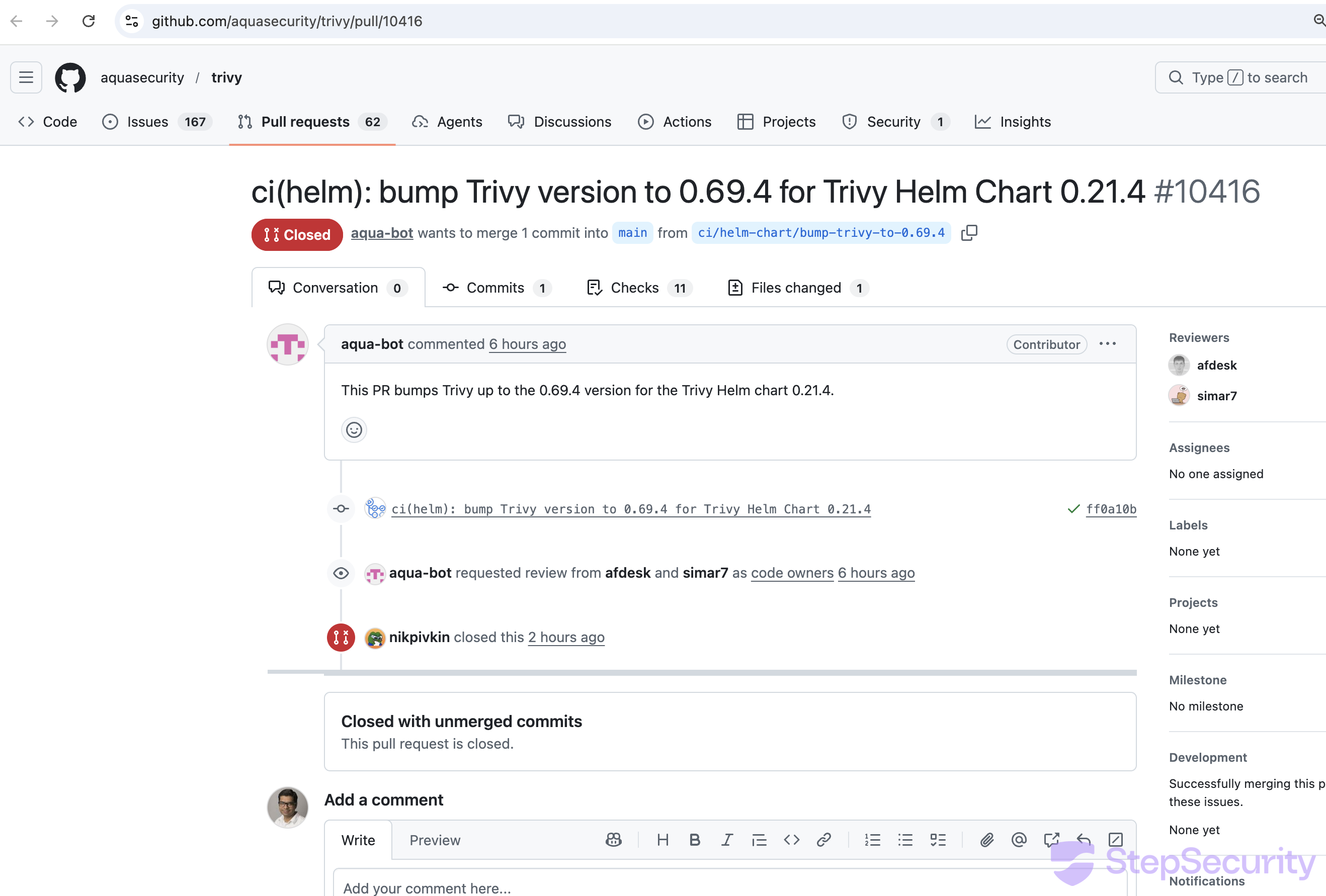Open the hamburger navigation menu
The height and width of the screenshot is (896, 1326).
click(26, 77)
